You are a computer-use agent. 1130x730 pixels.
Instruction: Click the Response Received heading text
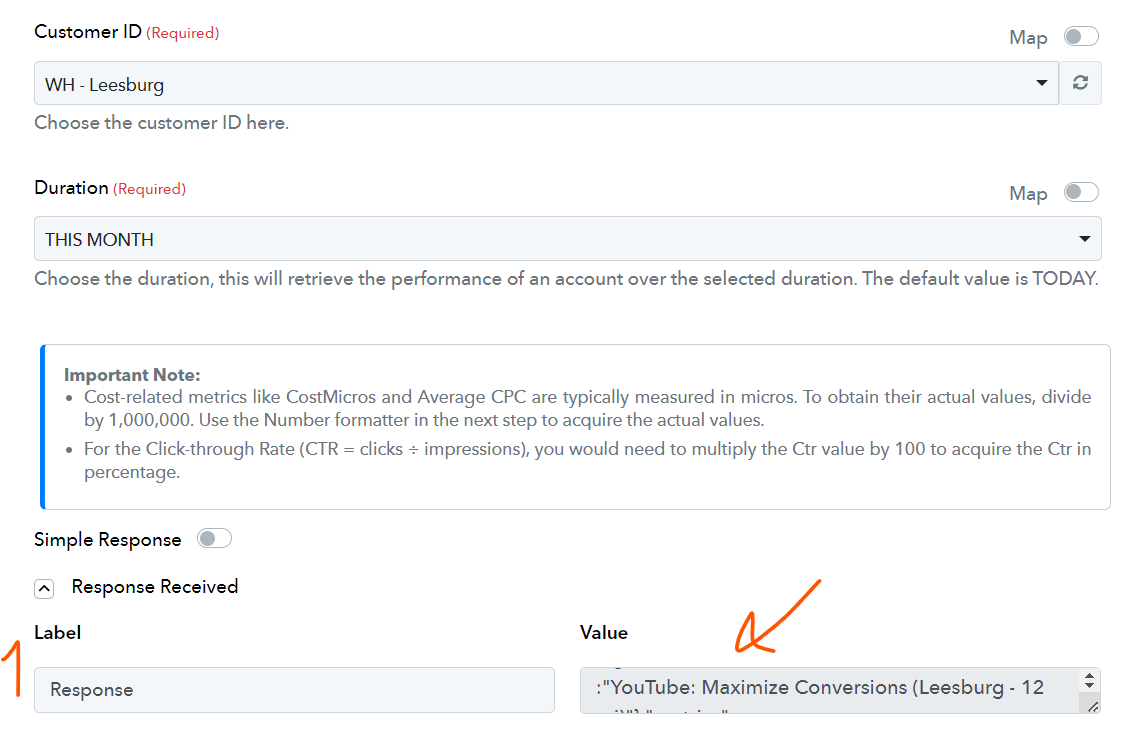pos(154,587)
